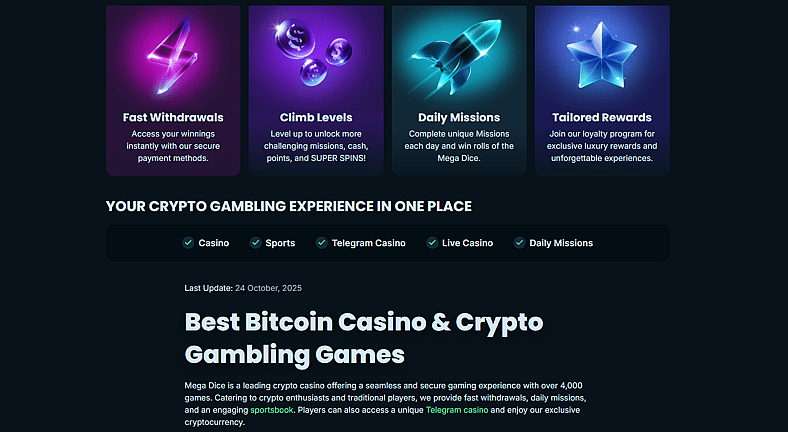
Task: Click the Fast Withdrawals card title
Action: [x=173, y=117]
